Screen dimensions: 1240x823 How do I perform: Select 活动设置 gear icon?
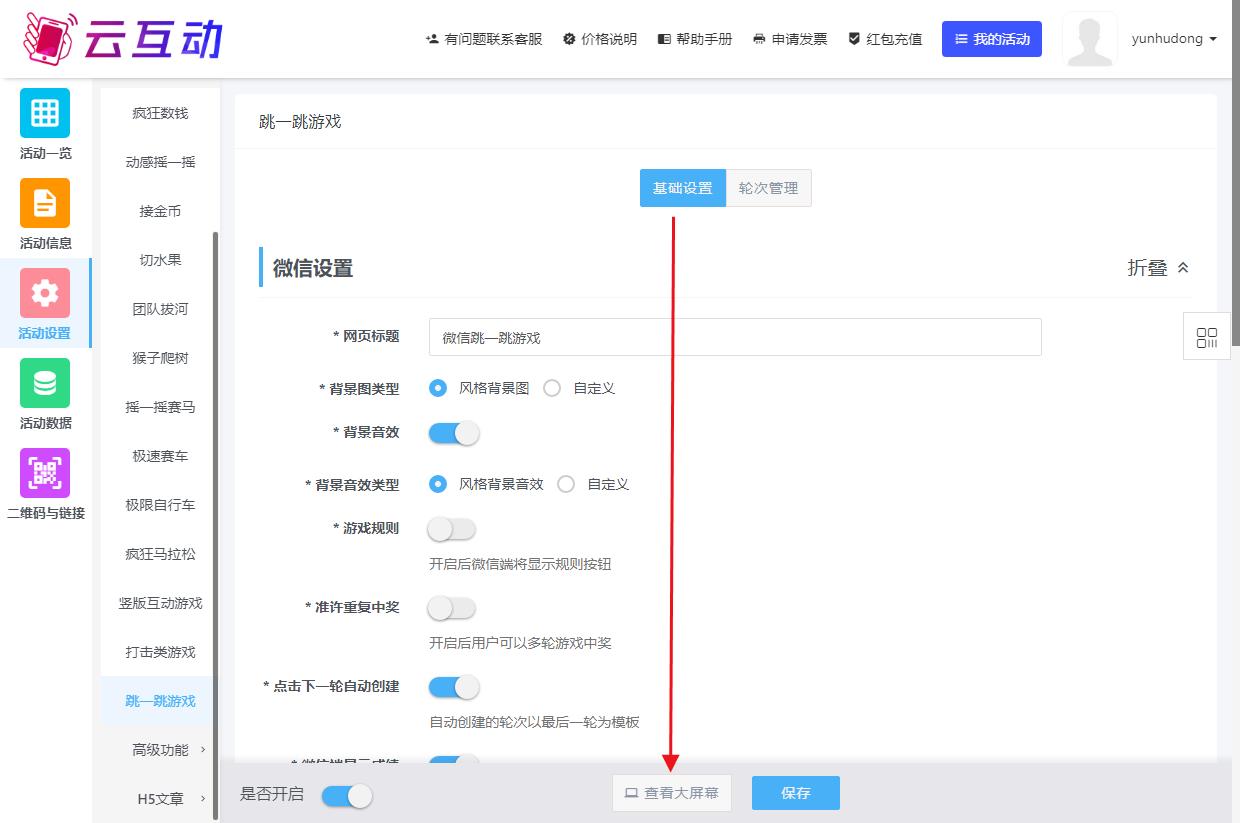point(45,293)
